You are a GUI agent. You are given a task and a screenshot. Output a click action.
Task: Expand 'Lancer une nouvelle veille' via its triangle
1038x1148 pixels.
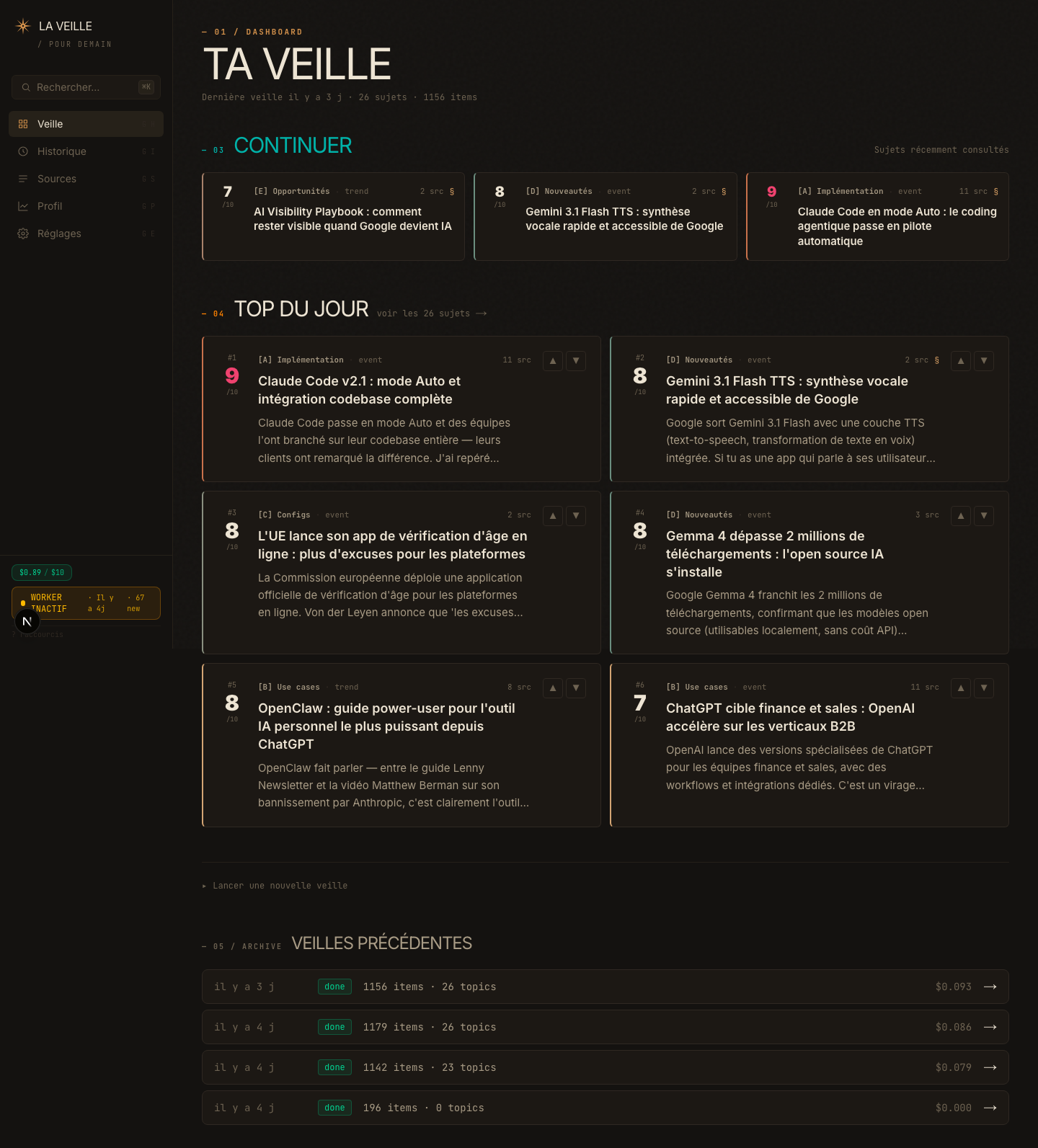click(205, 886)
